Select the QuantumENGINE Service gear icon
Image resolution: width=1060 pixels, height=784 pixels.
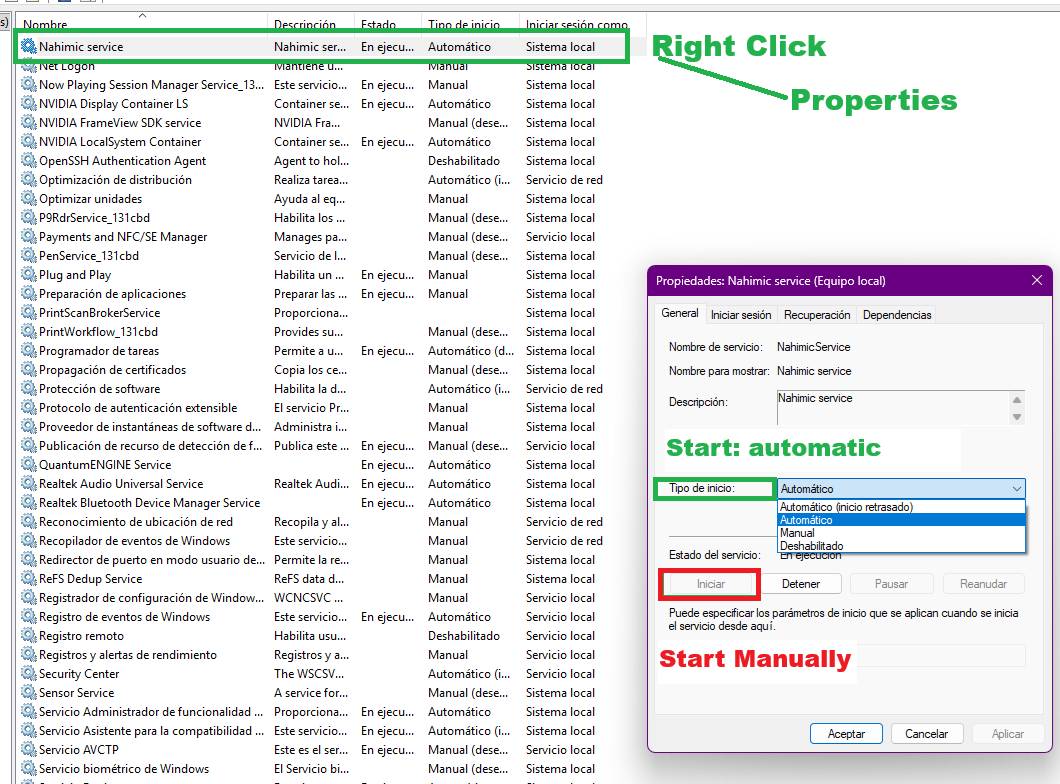point(29,465)
